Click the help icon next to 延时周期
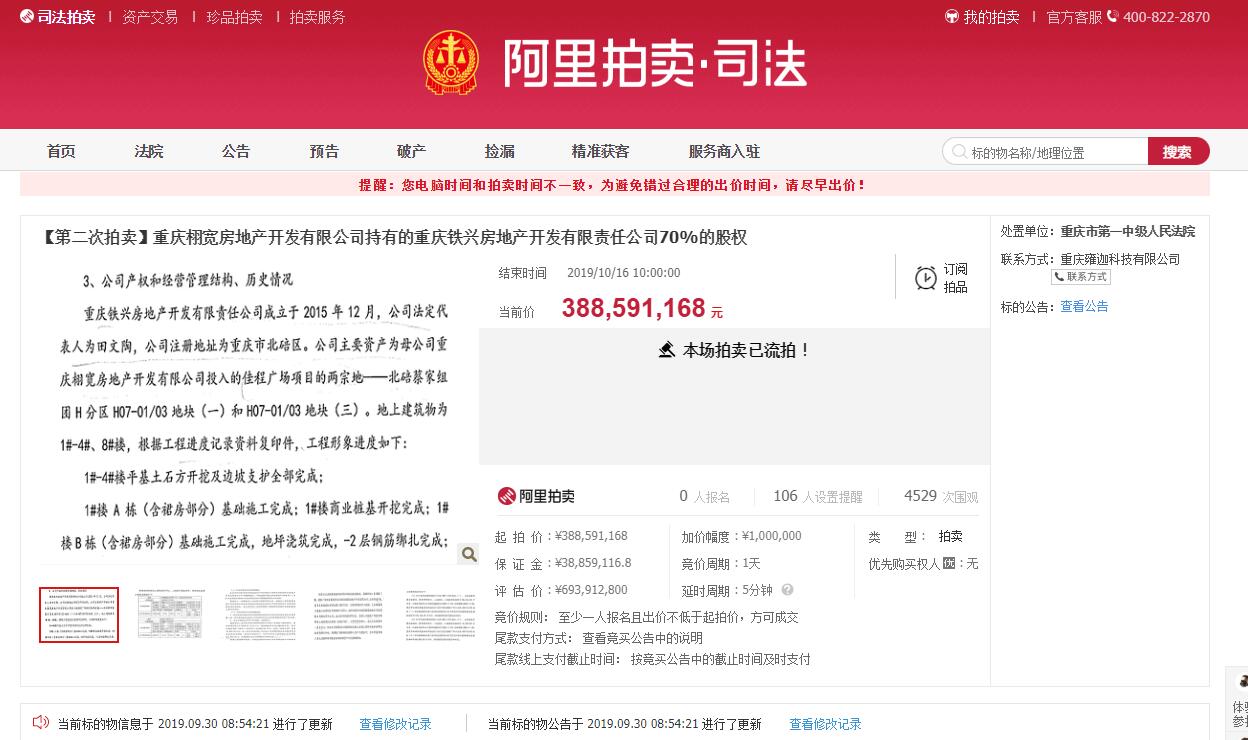This screenshot has width=1248, height=740. click(x=787, y=590)
